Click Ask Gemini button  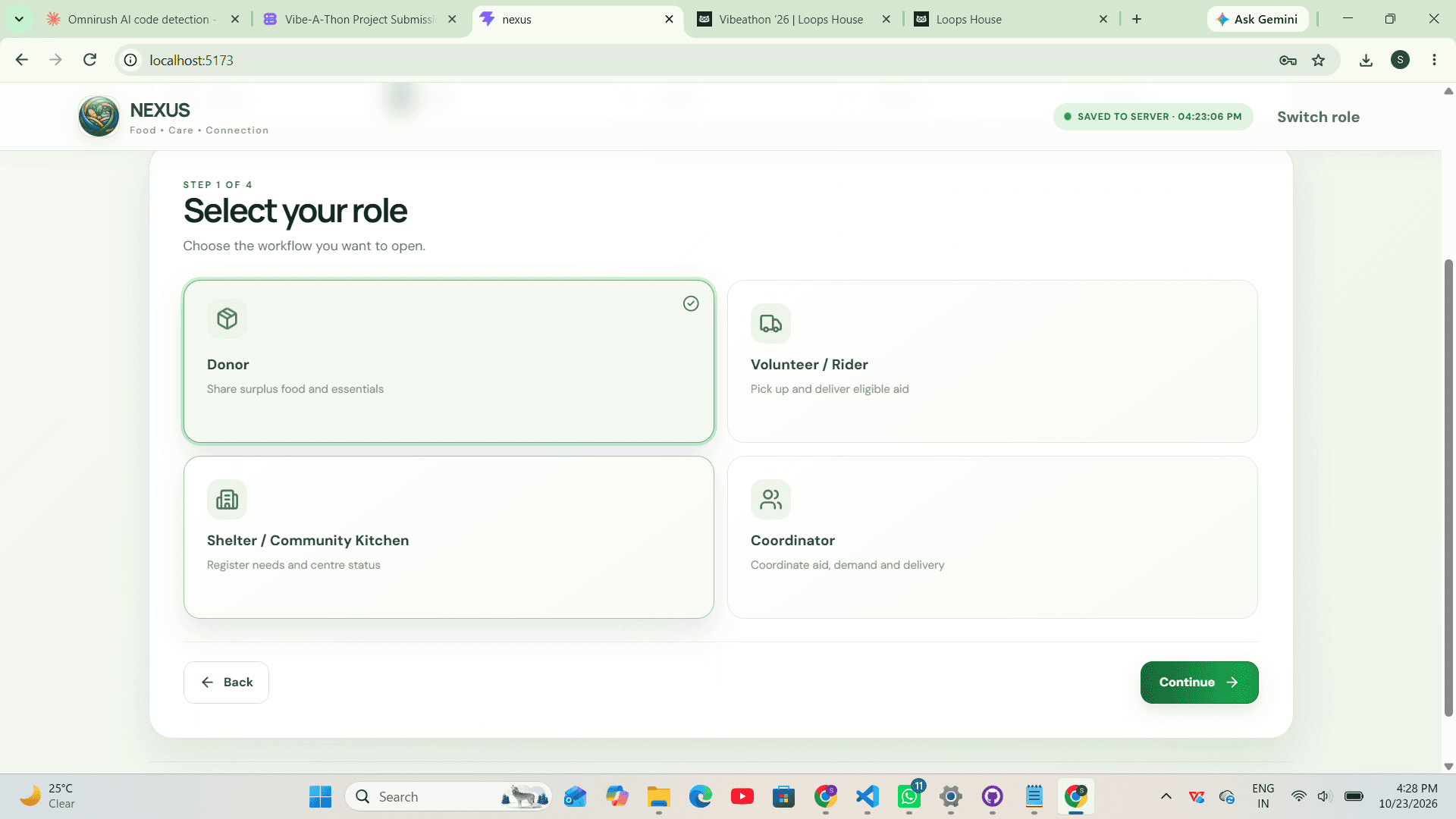click(1257, 20)
